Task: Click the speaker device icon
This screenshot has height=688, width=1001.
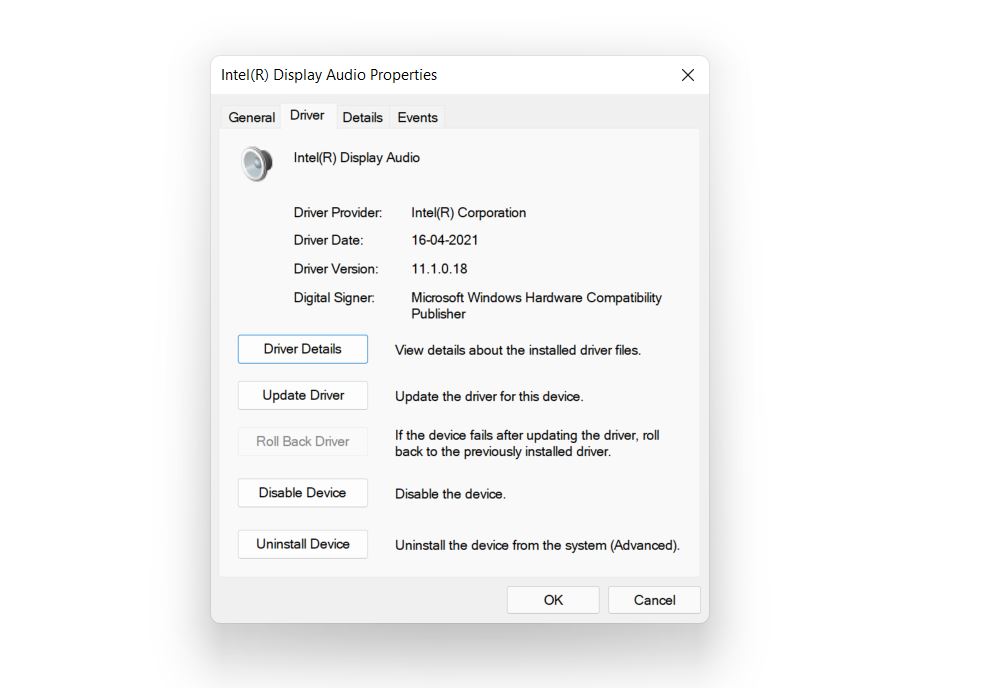Action: pos(256,162)
